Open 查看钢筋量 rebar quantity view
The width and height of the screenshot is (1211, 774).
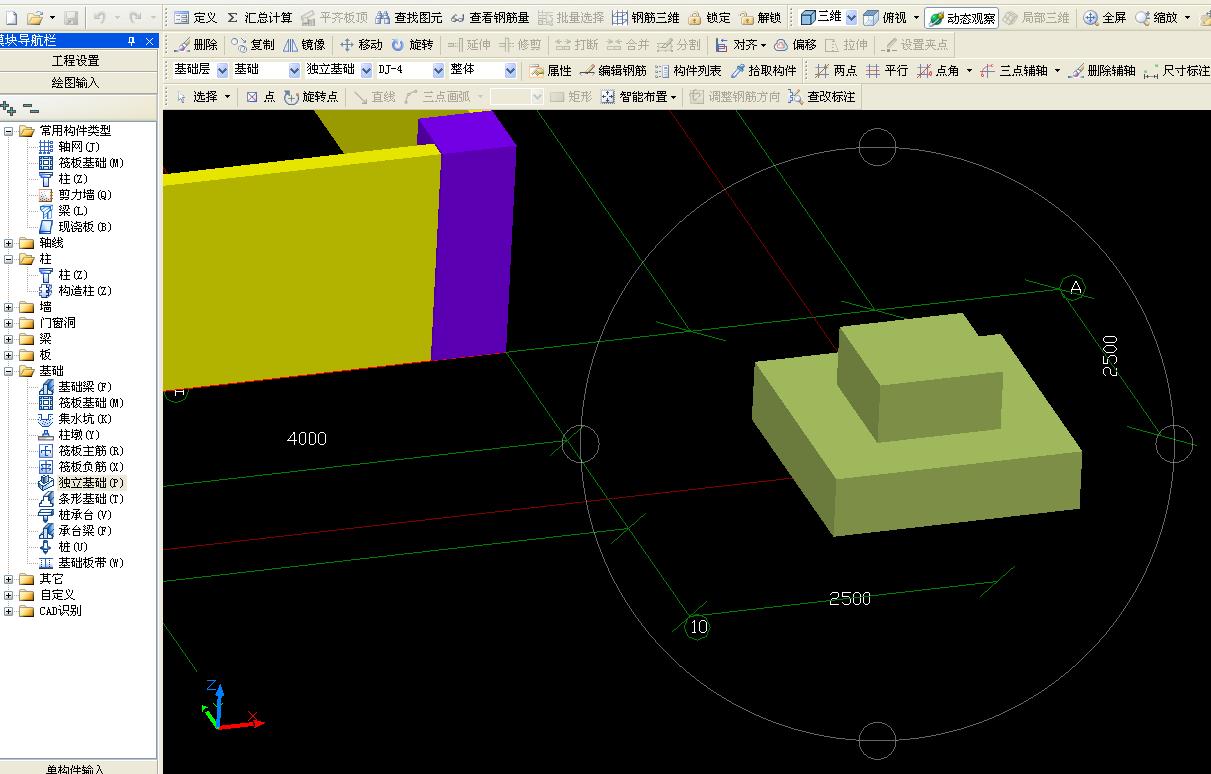(490, 18)
